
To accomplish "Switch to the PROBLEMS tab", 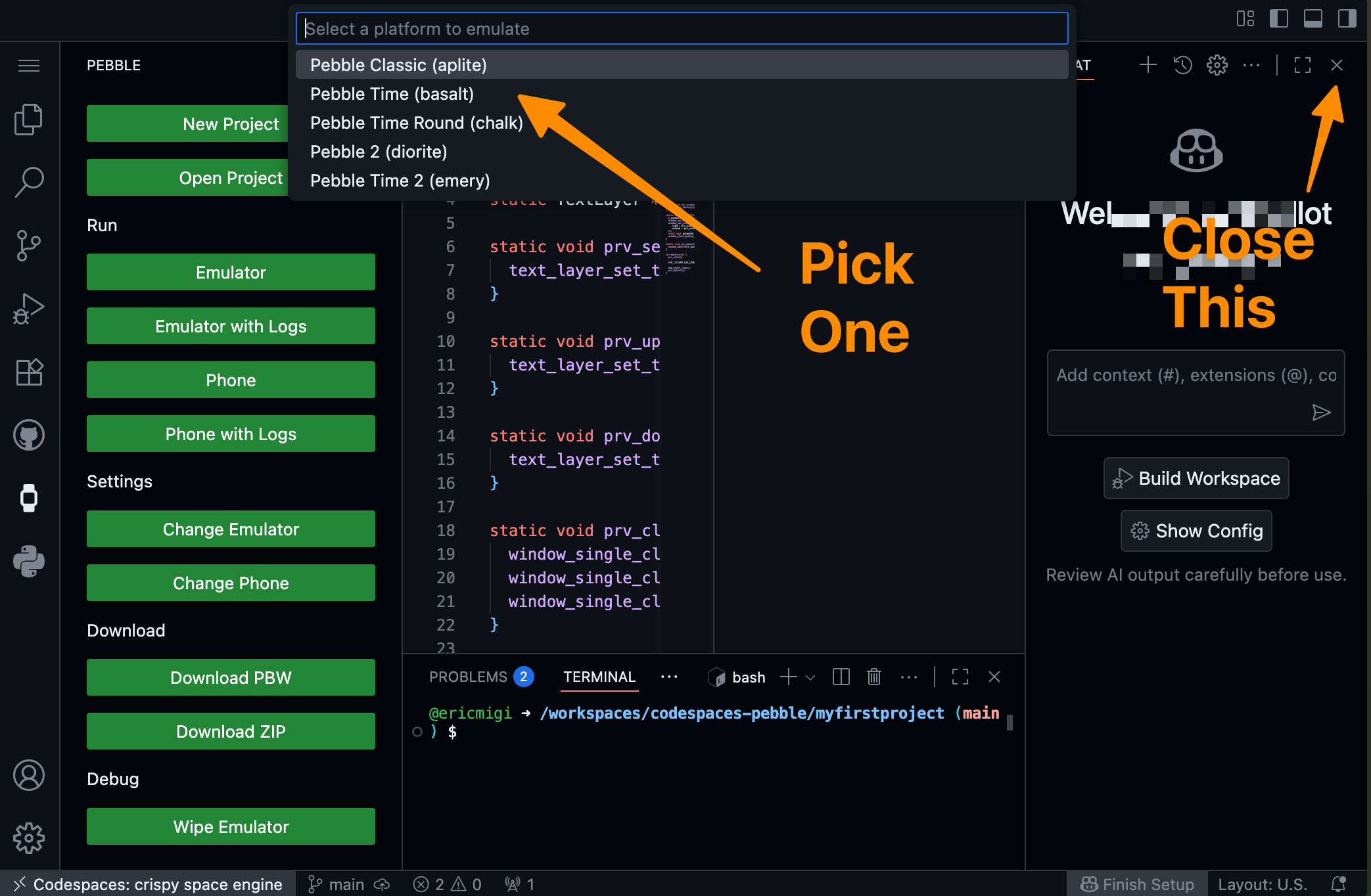I will (x=468, y=677).
